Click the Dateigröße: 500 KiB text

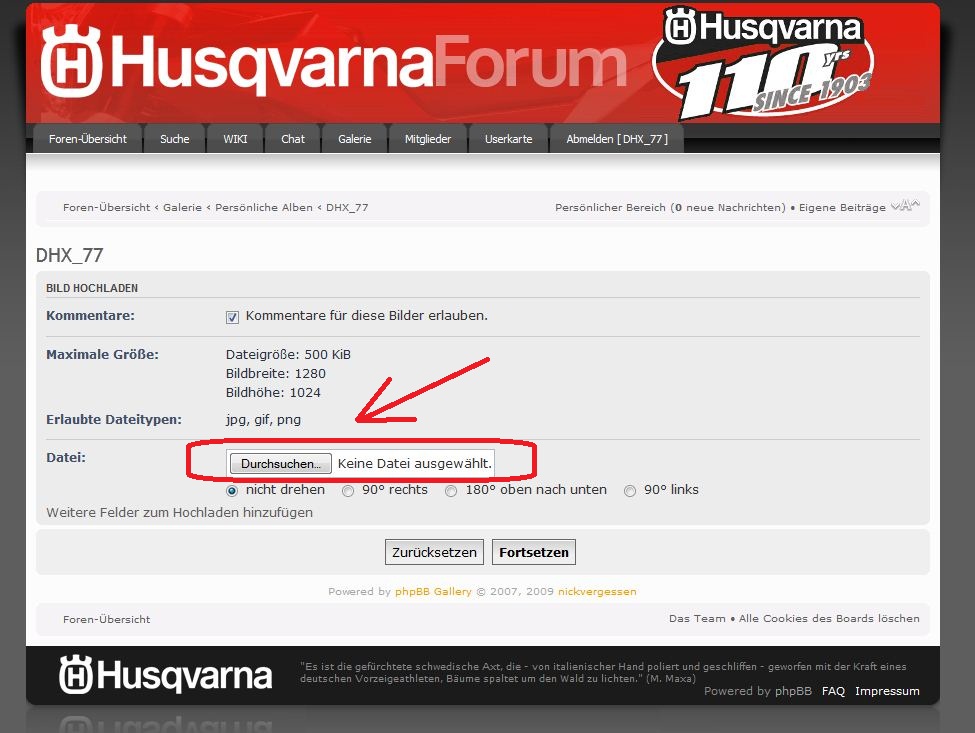(x=288, y=354)
